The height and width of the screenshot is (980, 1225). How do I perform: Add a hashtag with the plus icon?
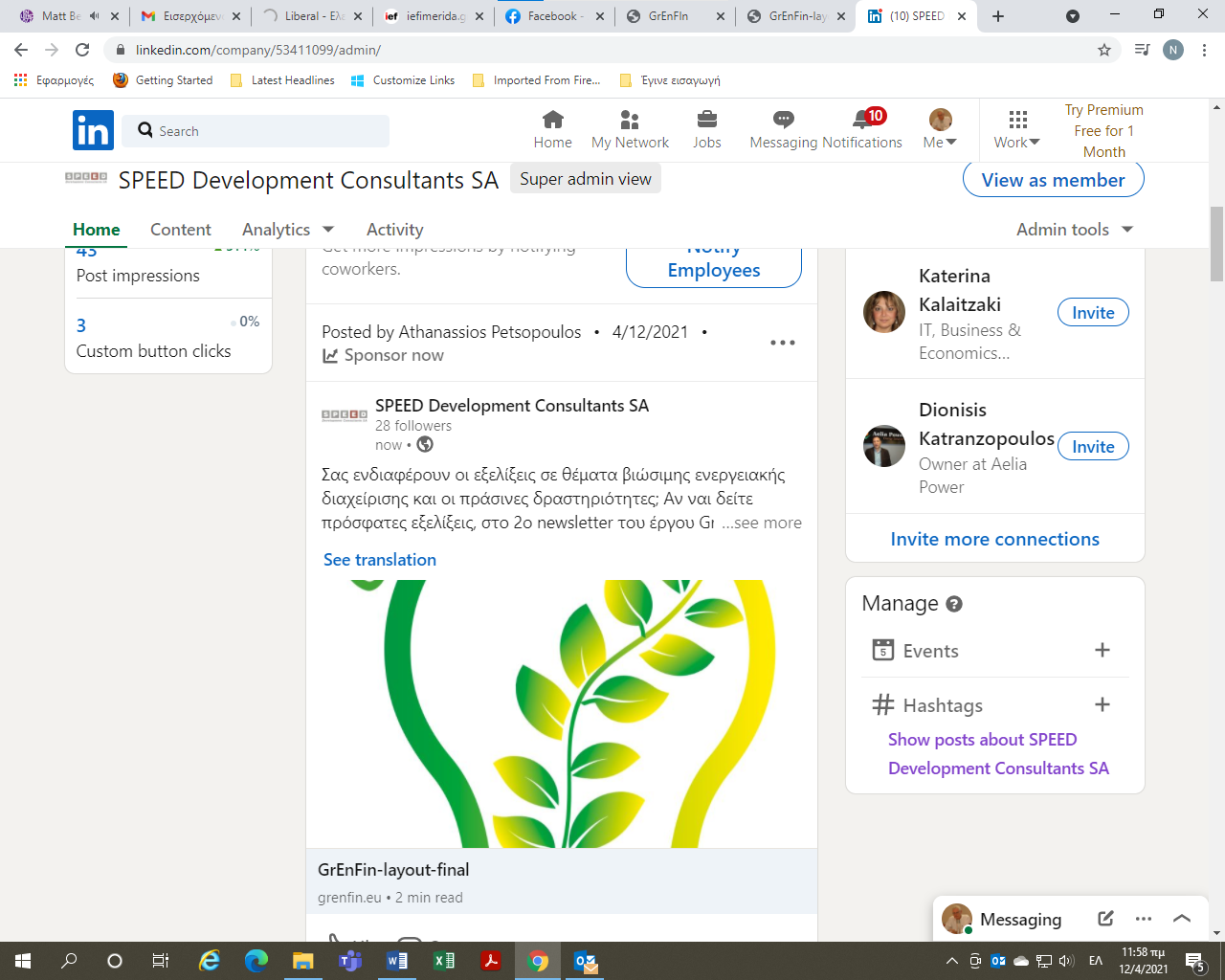[1102, 704]
